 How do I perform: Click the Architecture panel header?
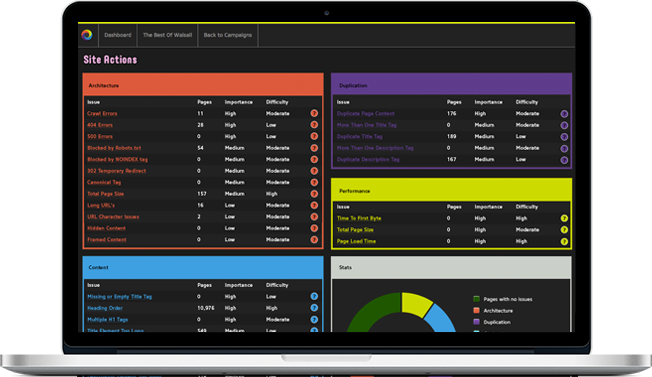(203, 85)
